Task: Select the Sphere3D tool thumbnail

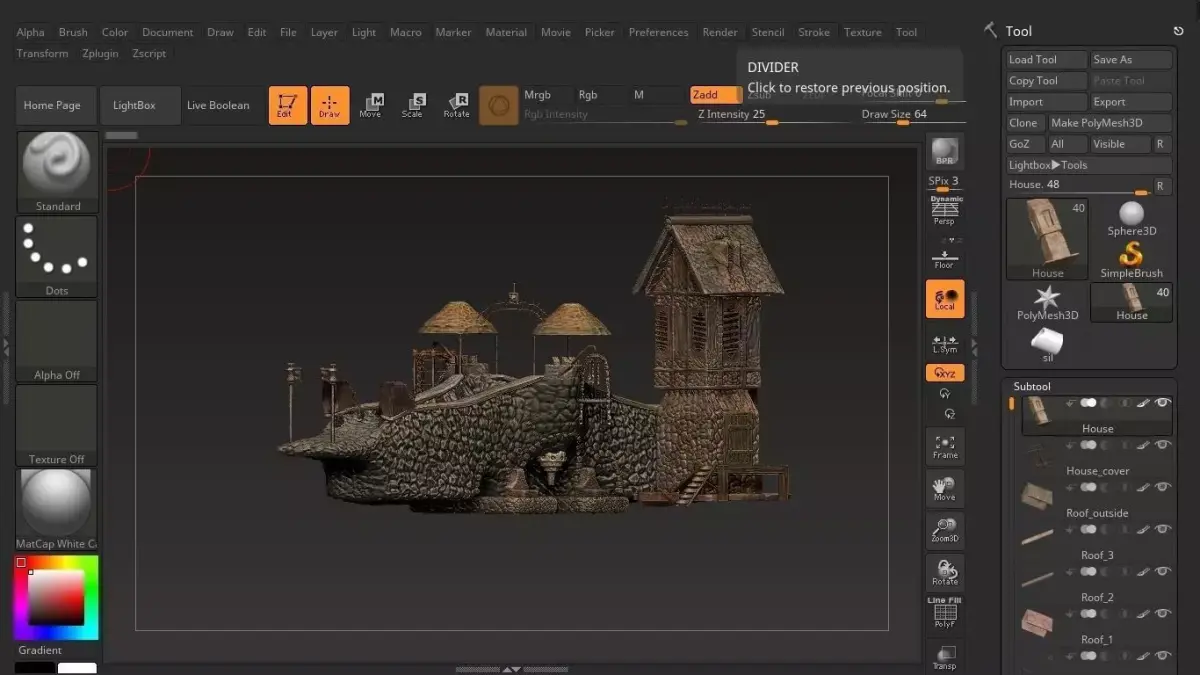Action: pos(1131,218)
